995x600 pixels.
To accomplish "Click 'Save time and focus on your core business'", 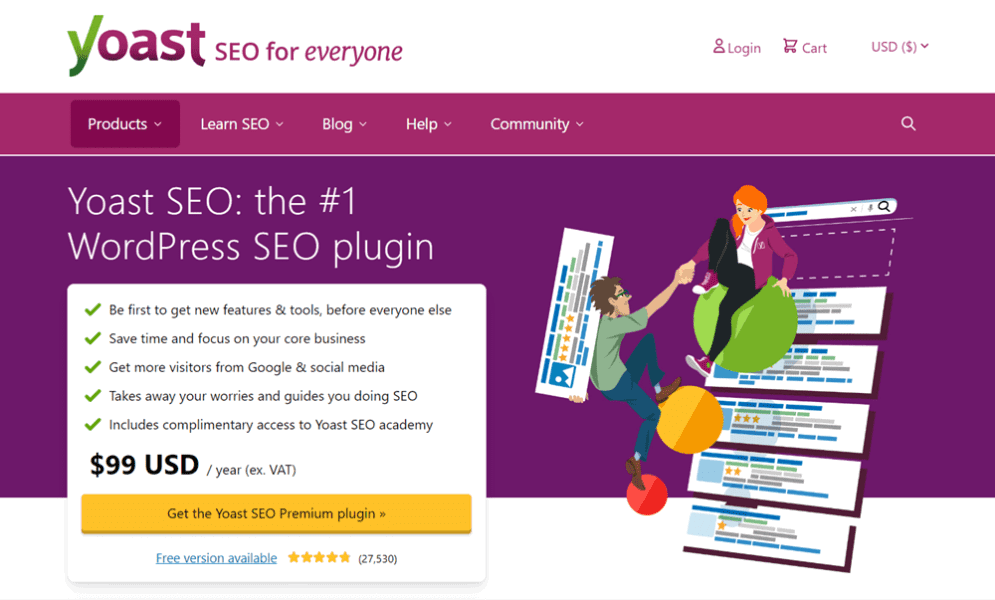I will [x=237, y=339].
